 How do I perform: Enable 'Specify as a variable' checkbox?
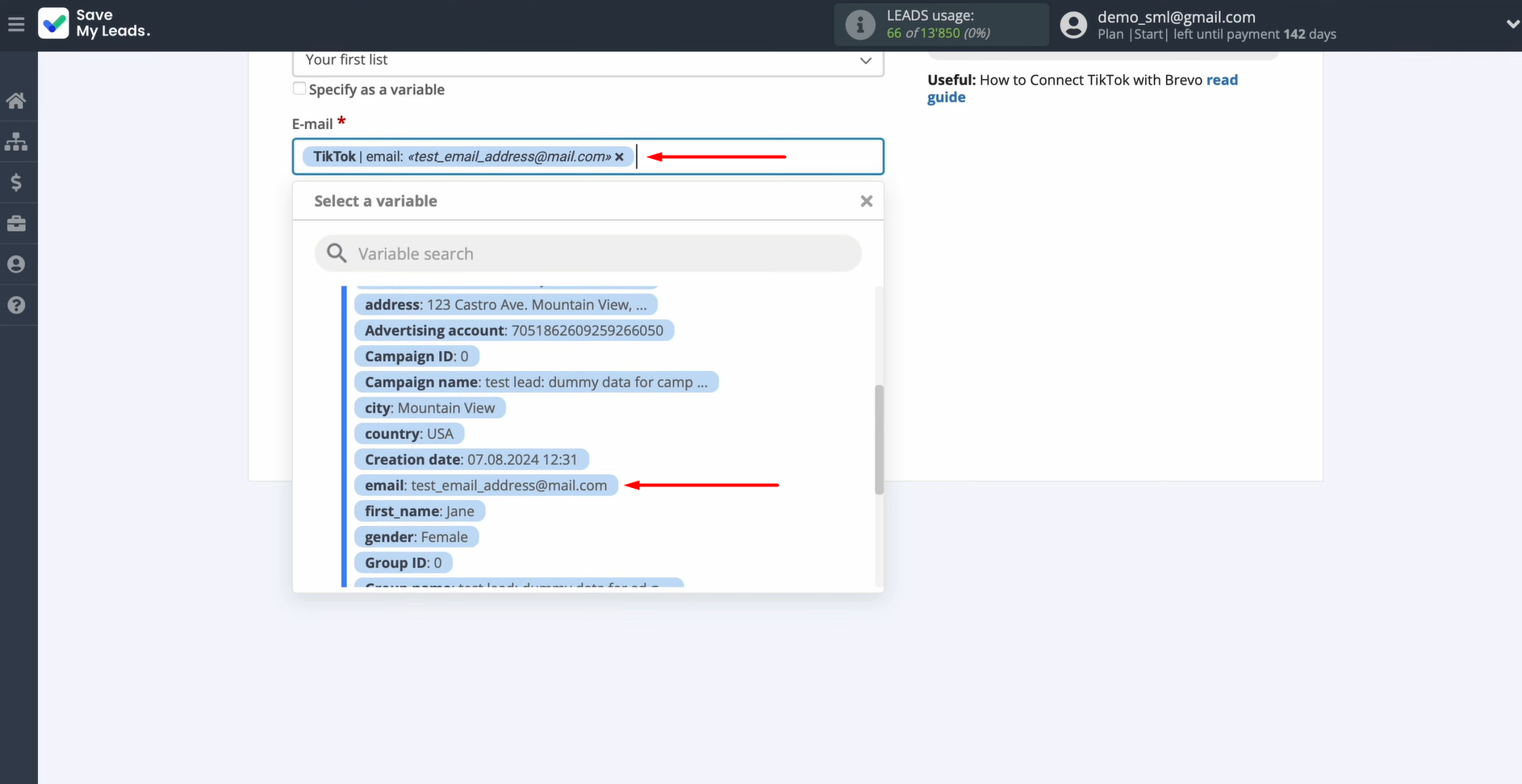coord(299,89)
